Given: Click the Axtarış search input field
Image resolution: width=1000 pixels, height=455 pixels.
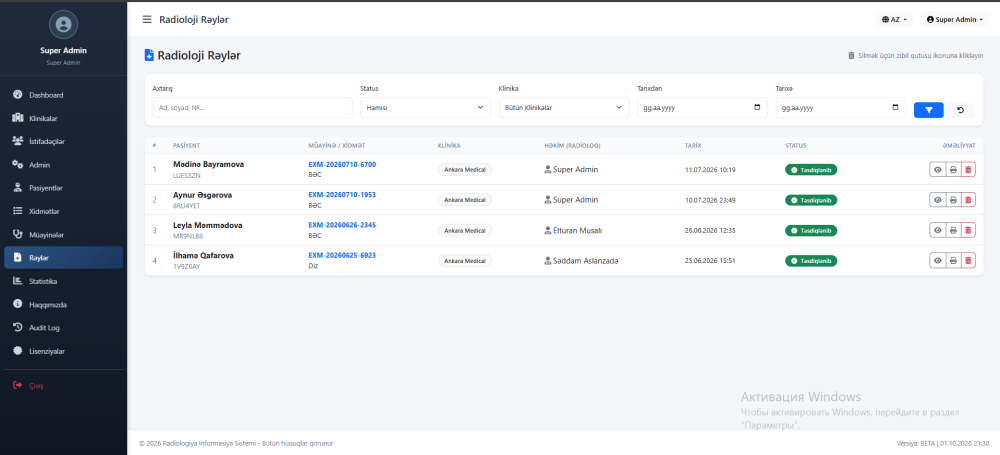Looking at the screenshot, I should (x=253, y=108).
